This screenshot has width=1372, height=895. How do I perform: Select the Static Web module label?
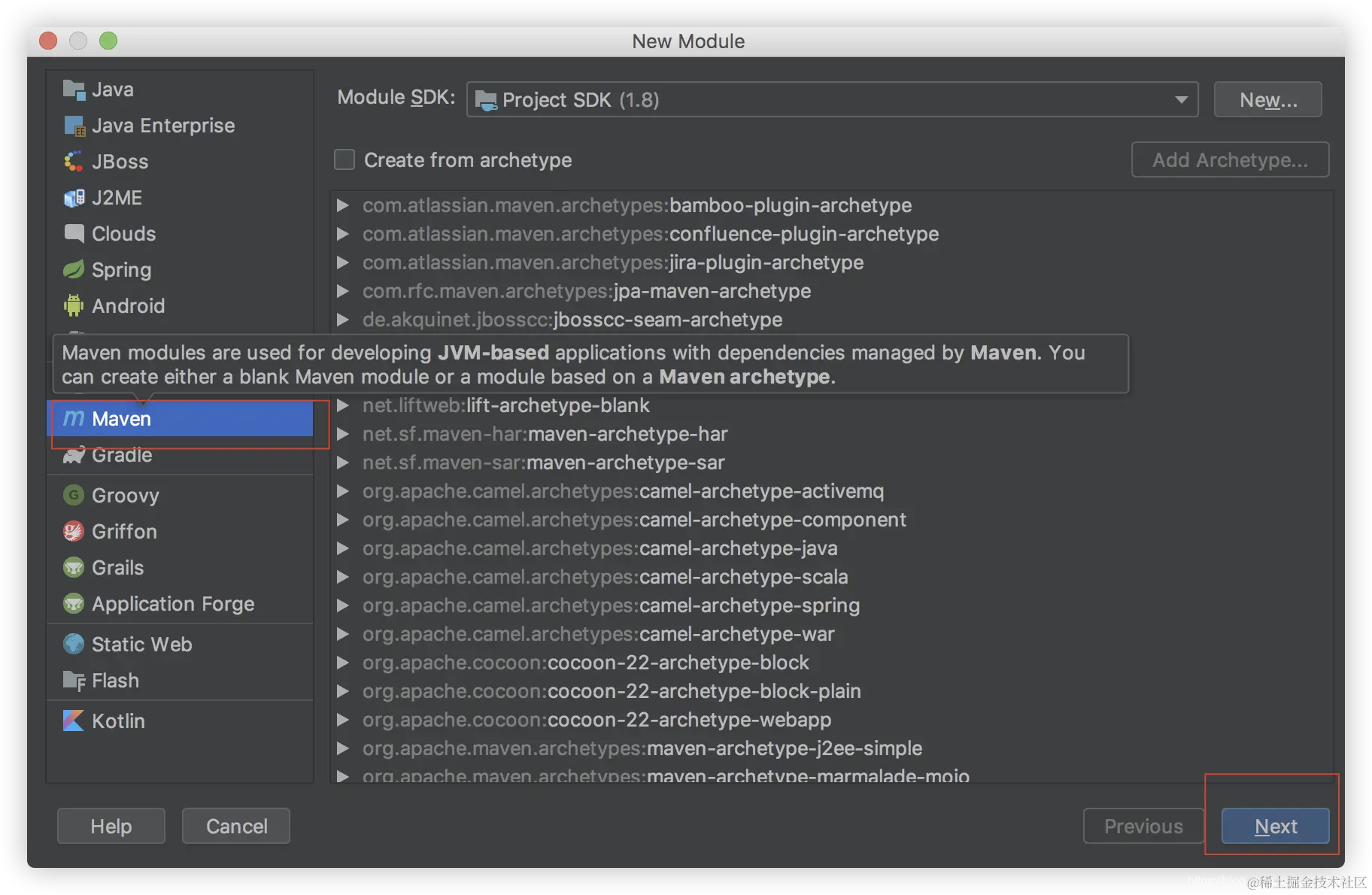coord(142,644)
